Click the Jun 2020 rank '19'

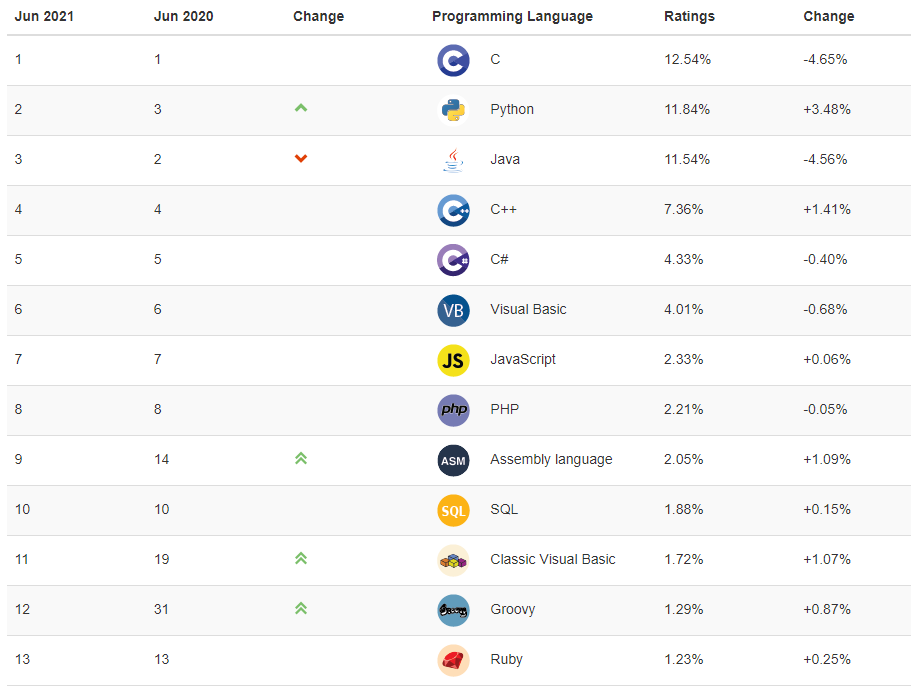162,559
